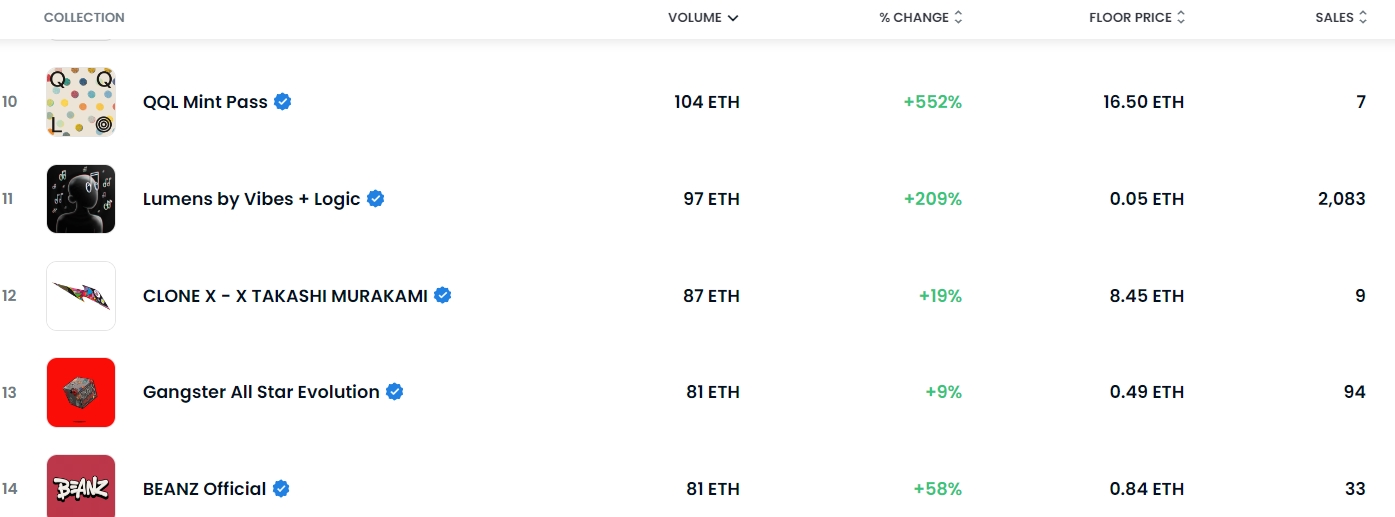Screen dimensions: 1395x517
Task: Click the Gangster All Star Evolution thumbnail
Action: pyautogui.click(x=81, y=392)
